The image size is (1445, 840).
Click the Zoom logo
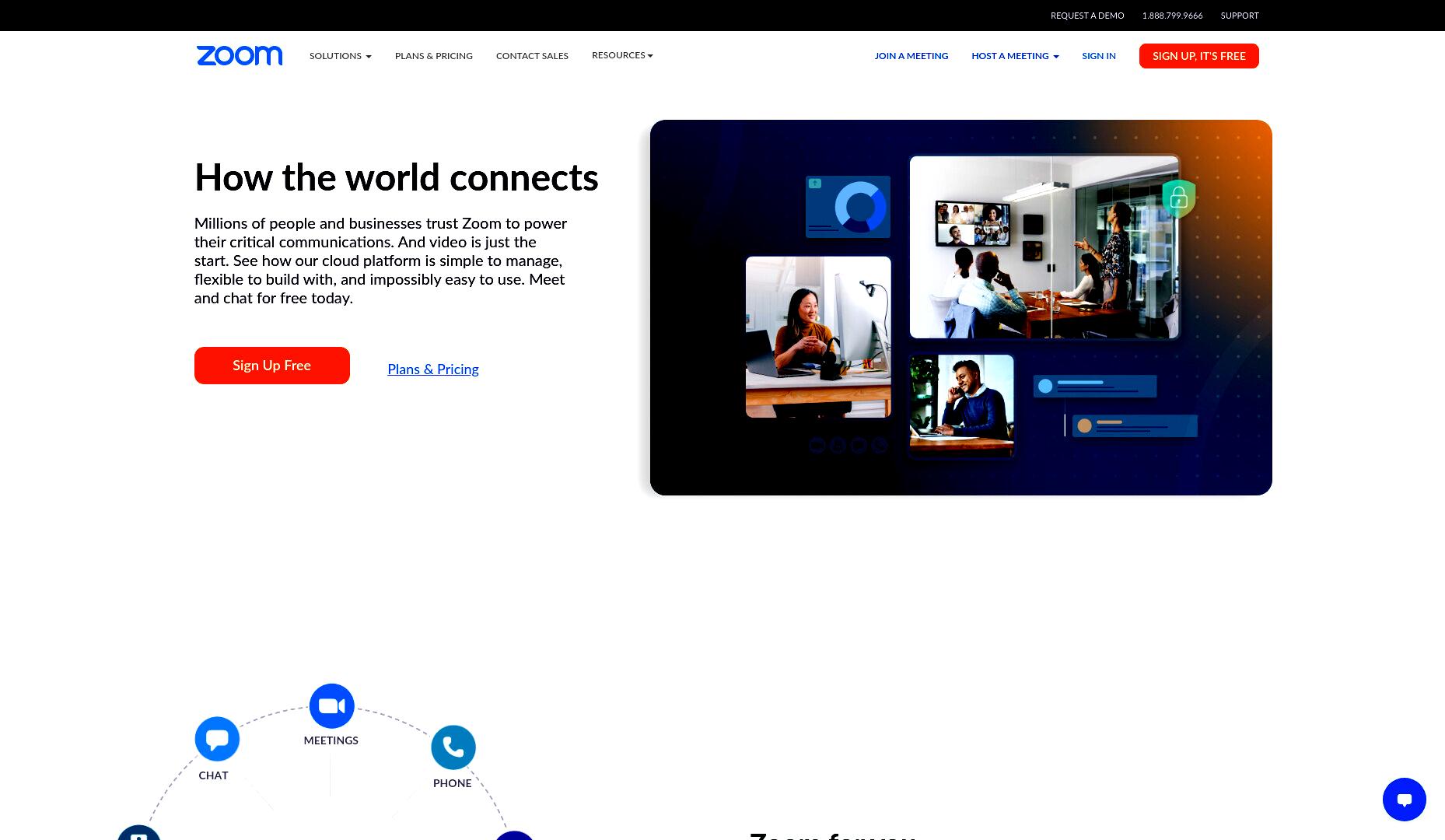coord(240,56)
